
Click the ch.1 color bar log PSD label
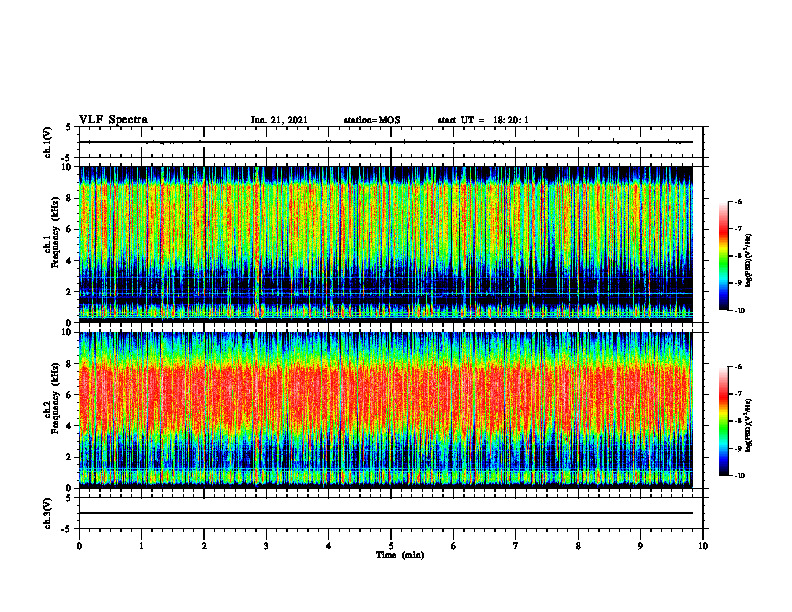(749, 261)
